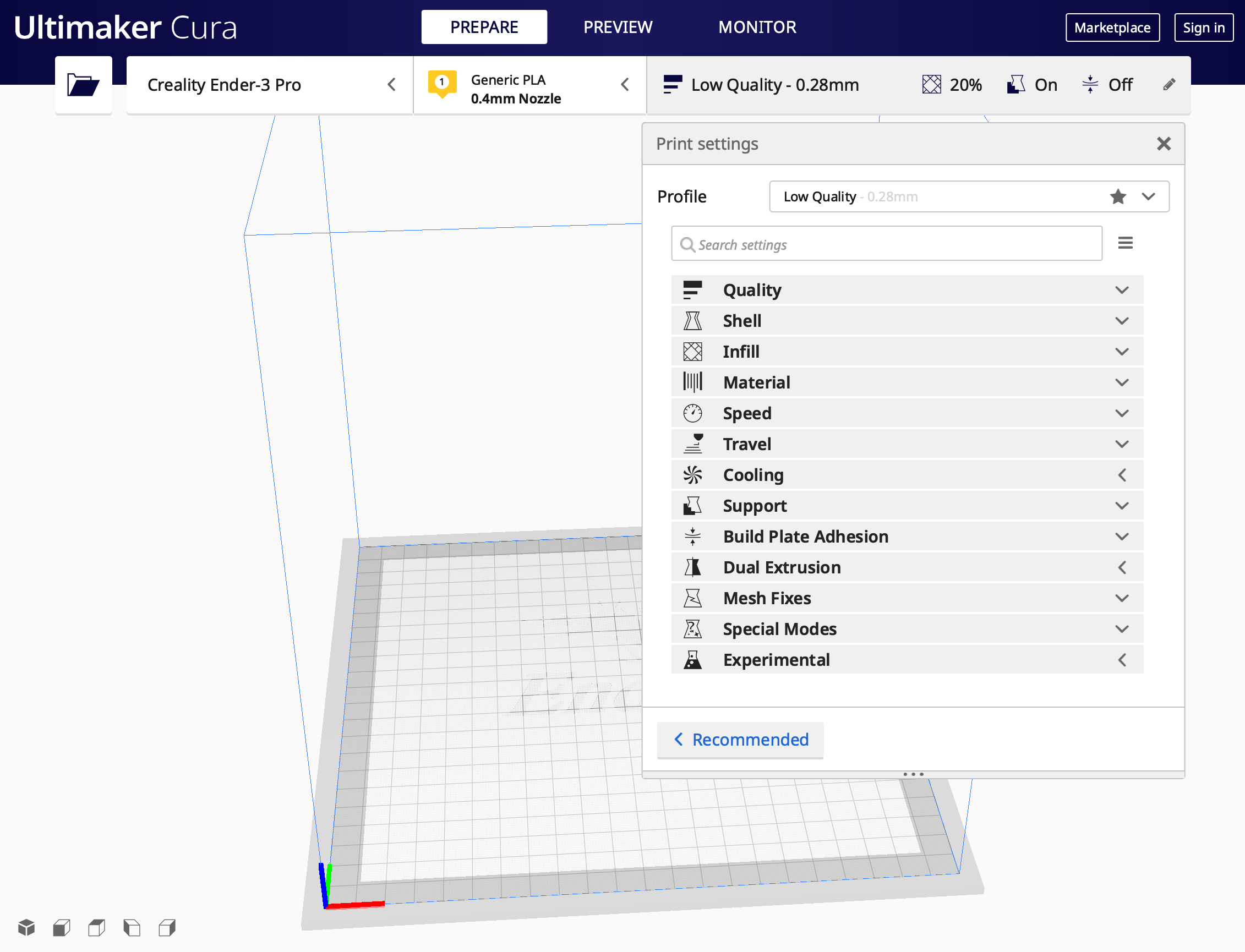Screen dimensions: 1245x952
Task: Open the Marketplace
Action: (x=1112, y=27)
